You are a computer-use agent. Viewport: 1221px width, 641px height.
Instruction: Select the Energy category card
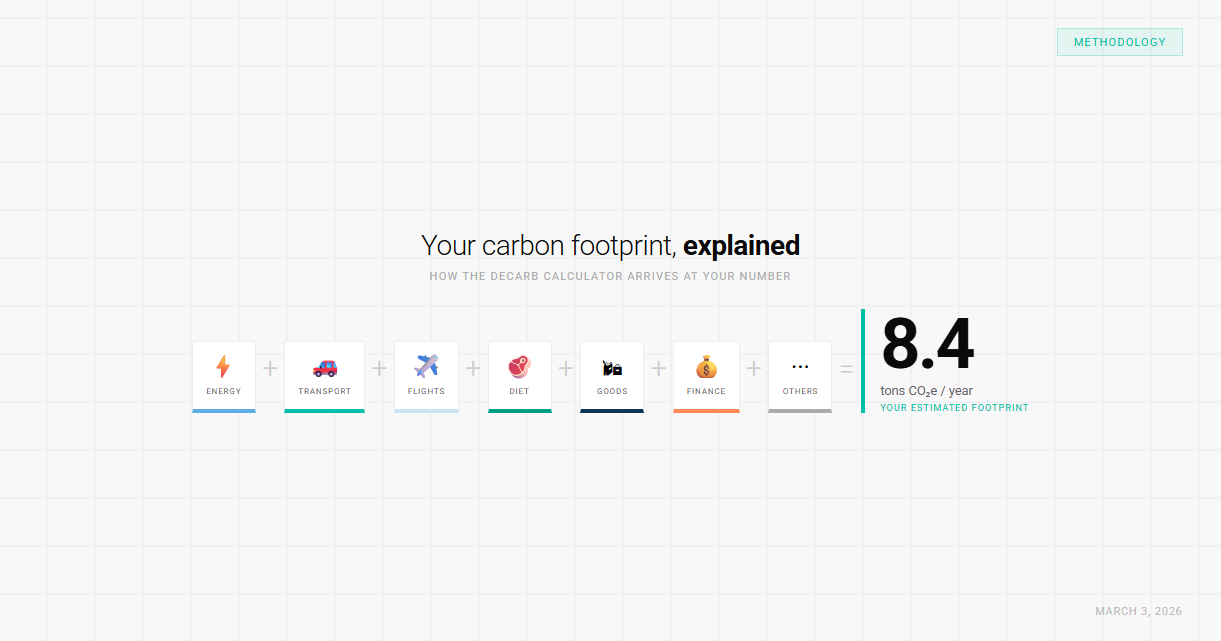pyautogui.click(x=223, y=376)
